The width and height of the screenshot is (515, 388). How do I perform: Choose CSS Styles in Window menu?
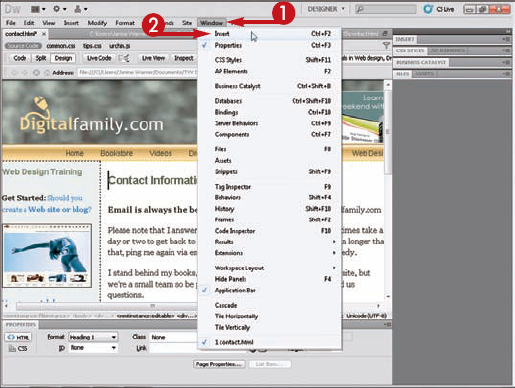click(x=269, y=60)
